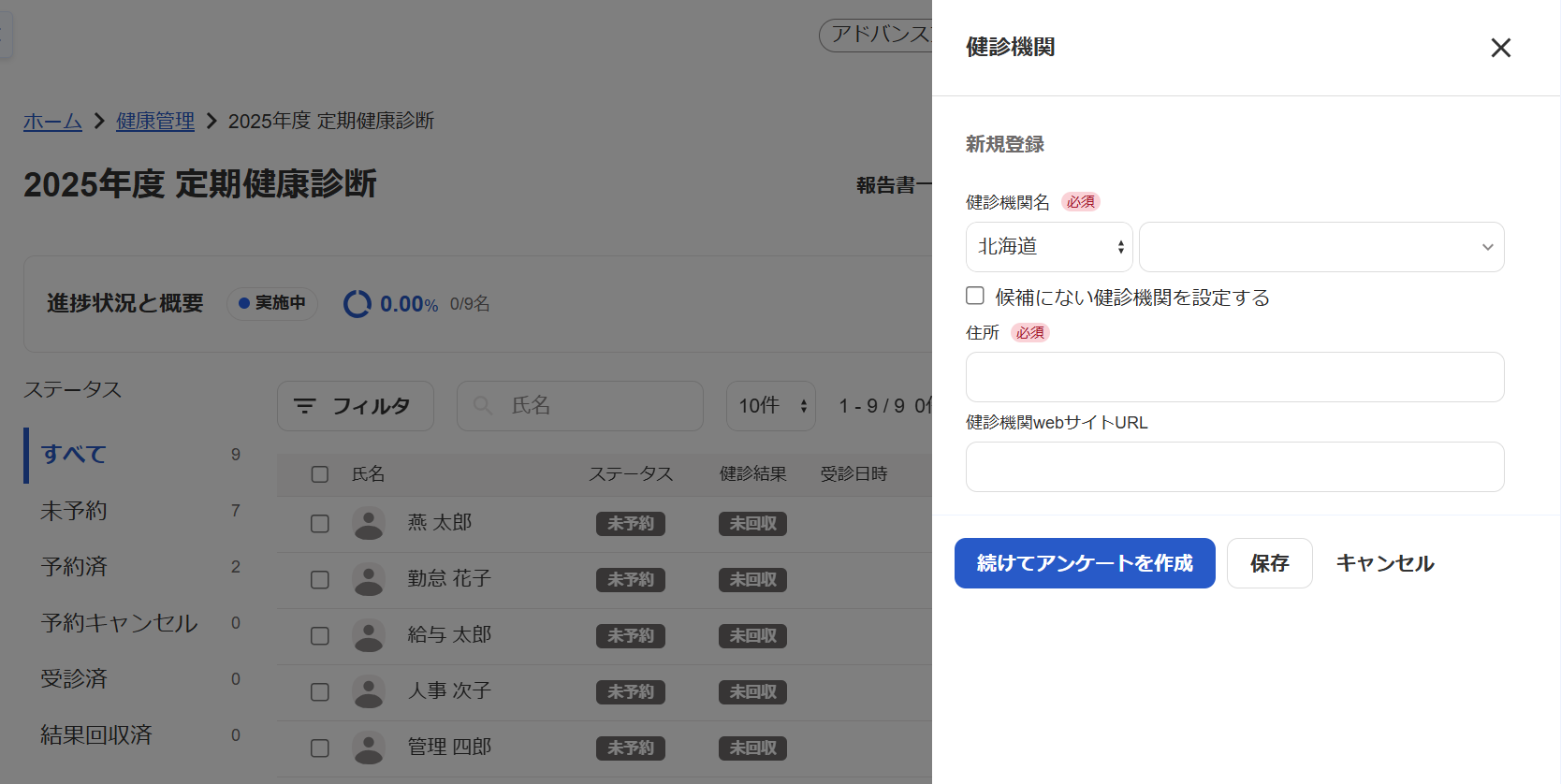Viewport: 1561px width, 784px height.
Task: Click the circular progress indicator icon
Action: click(x=357, y=304)
